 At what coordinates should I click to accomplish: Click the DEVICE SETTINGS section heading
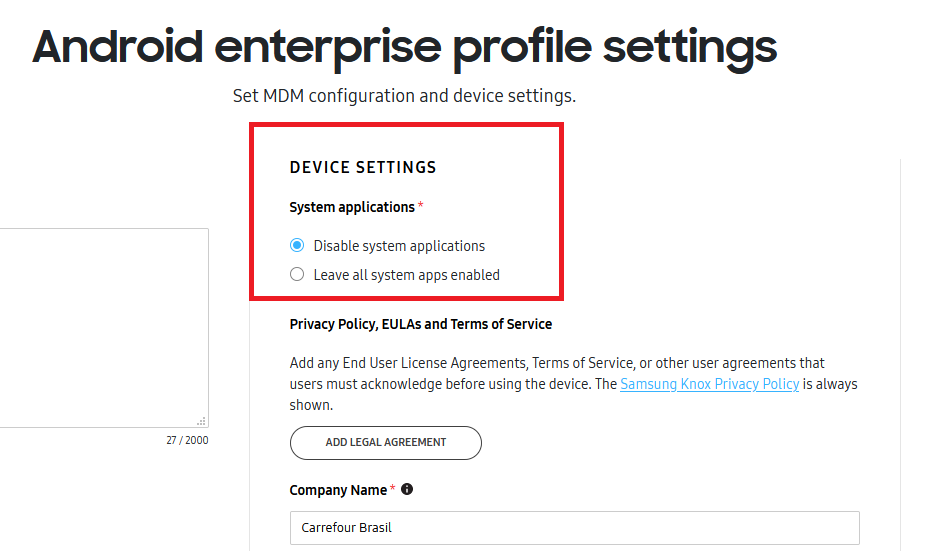pos(363,168)
